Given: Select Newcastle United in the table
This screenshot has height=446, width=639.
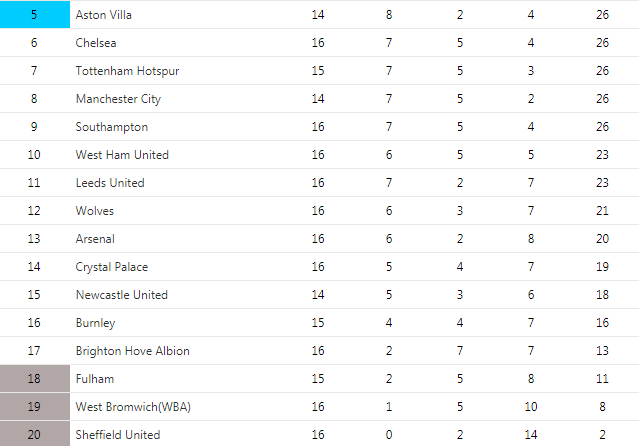Looking at the screenshot, I should click(121, 295).
